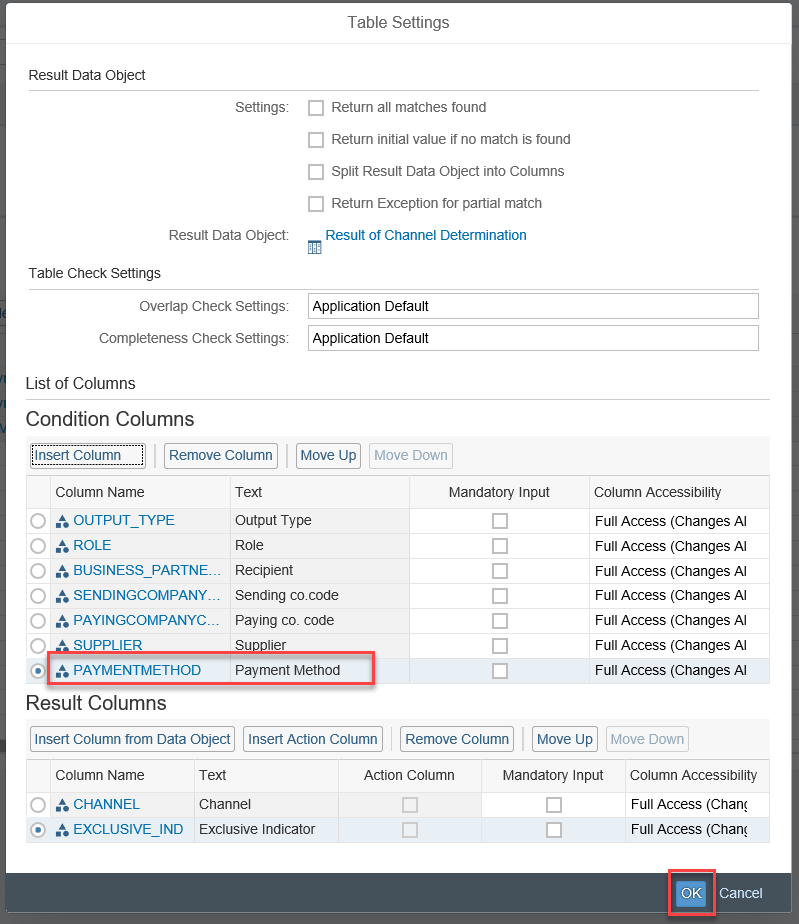Click the data object icon beside ROLE

[62, 546]
